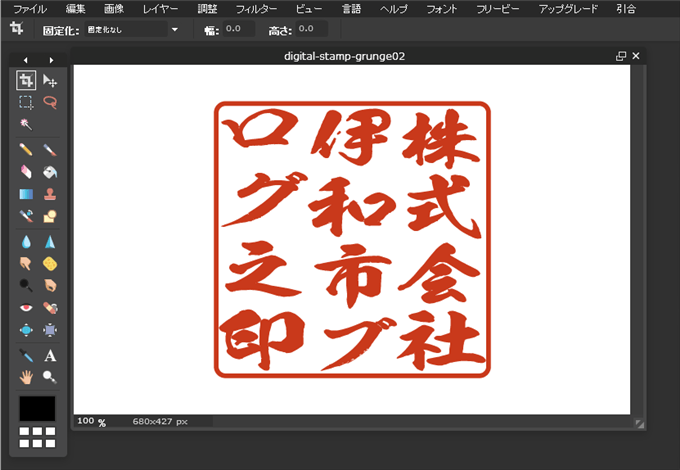The image size is (680, 470).
Task: Click the crop icon in options bar
Action: click(16, 29)
